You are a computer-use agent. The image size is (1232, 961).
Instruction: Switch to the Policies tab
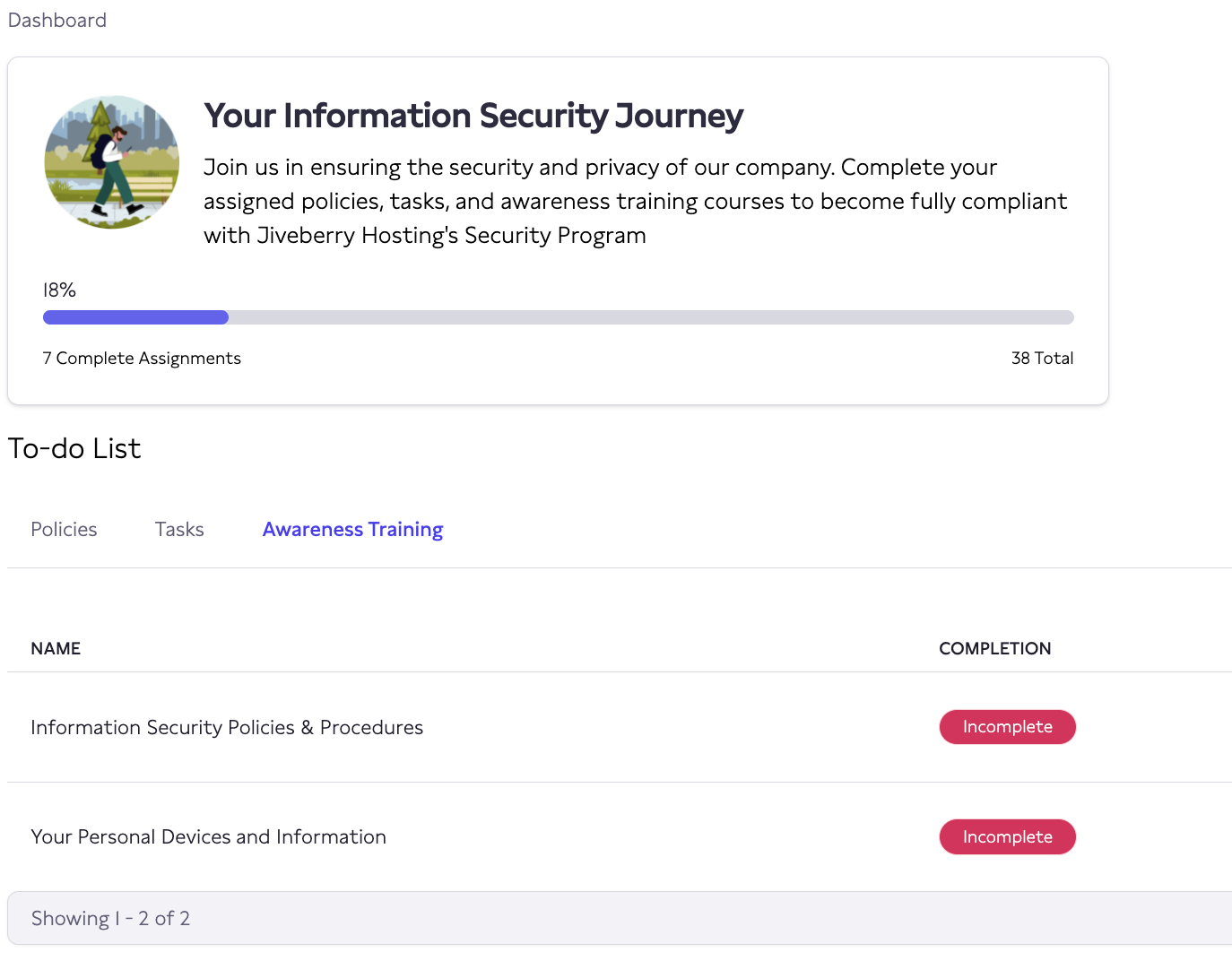(x=64, y=529)
